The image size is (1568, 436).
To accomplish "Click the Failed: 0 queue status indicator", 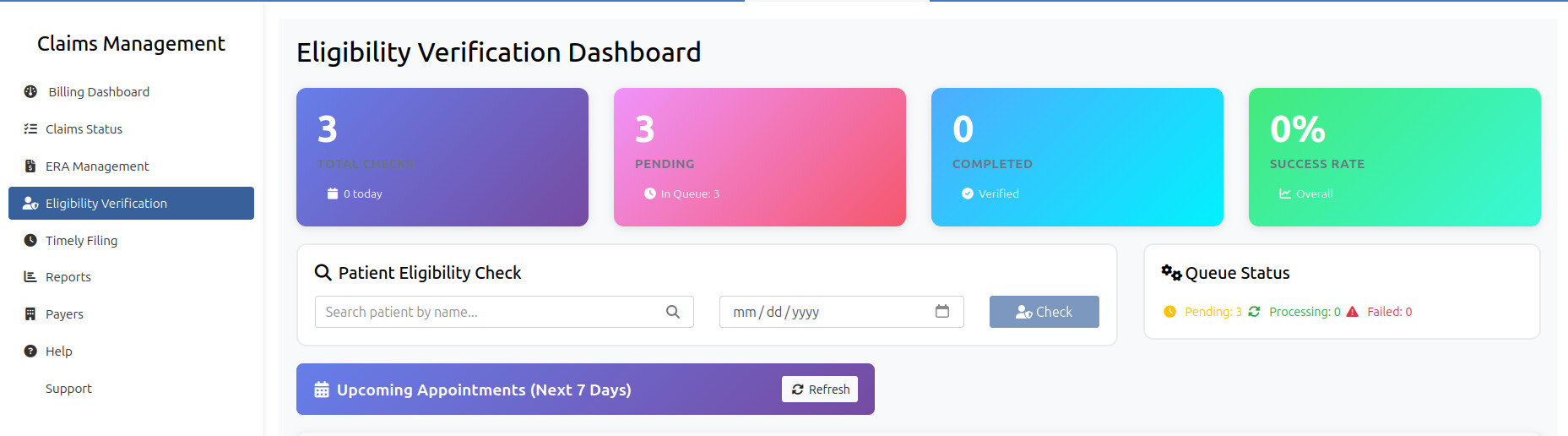I will [x=1389, y=312].
